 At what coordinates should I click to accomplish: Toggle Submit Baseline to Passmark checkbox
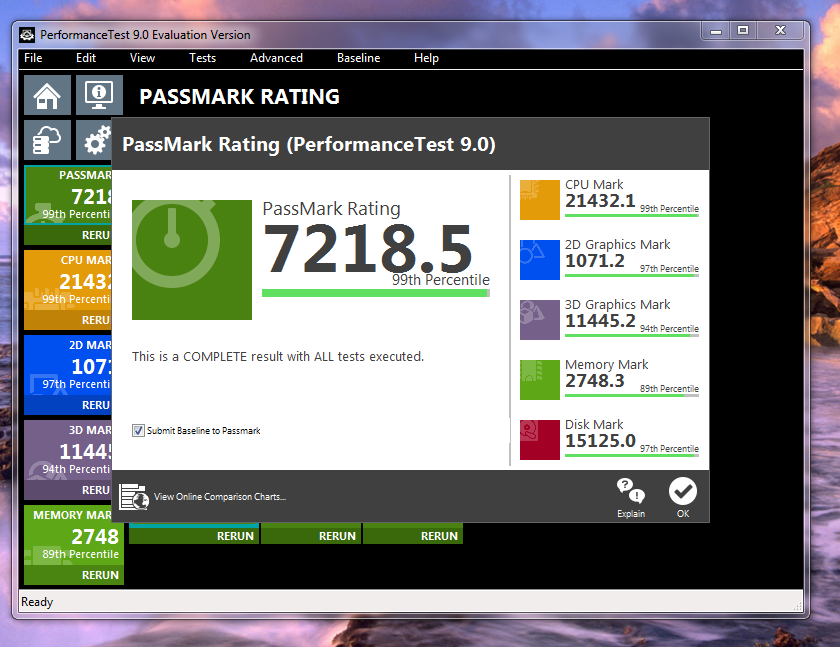[x=138, y=431]
